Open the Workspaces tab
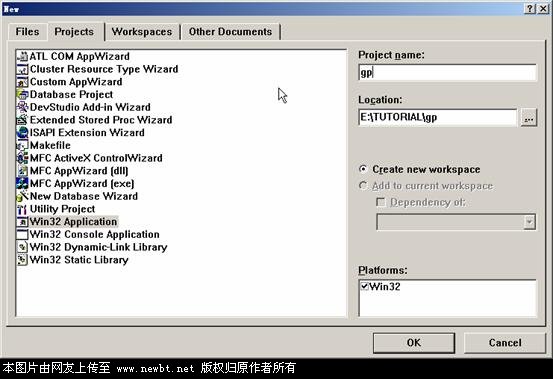 [142, 32]
